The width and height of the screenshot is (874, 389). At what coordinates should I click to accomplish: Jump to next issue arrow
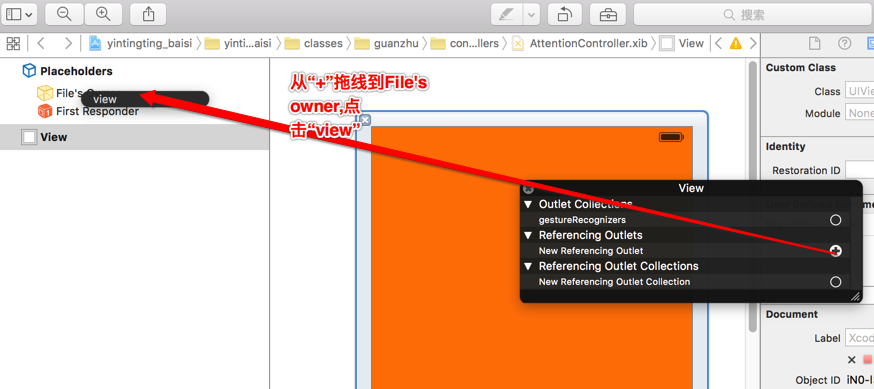point(753,43)
